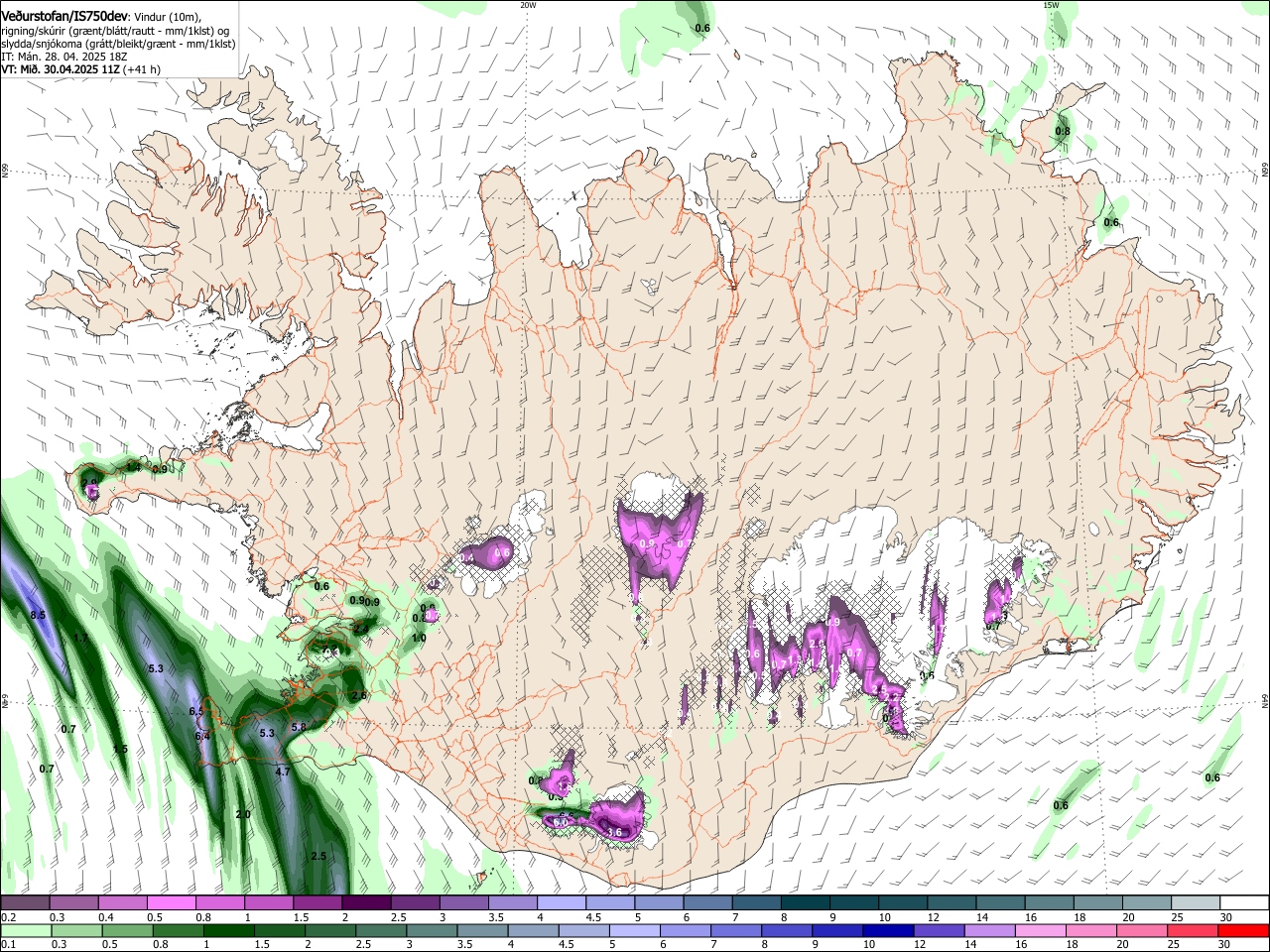Click the '30' label in the upper legend row

pyautogui.click(x=1226, y=917)
